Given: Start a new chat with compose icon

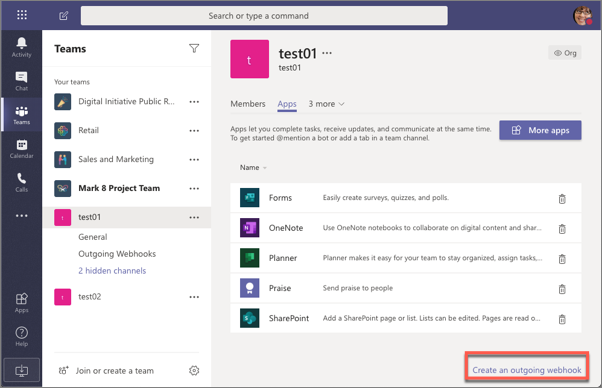Looking at the screenshot, I should (63, 16).
